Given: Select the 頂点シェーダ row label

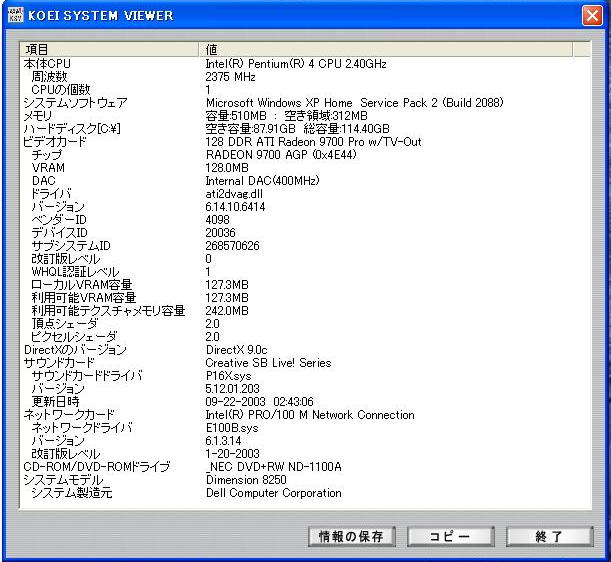Looking at the screenshot, I should [x=65, y=324].
